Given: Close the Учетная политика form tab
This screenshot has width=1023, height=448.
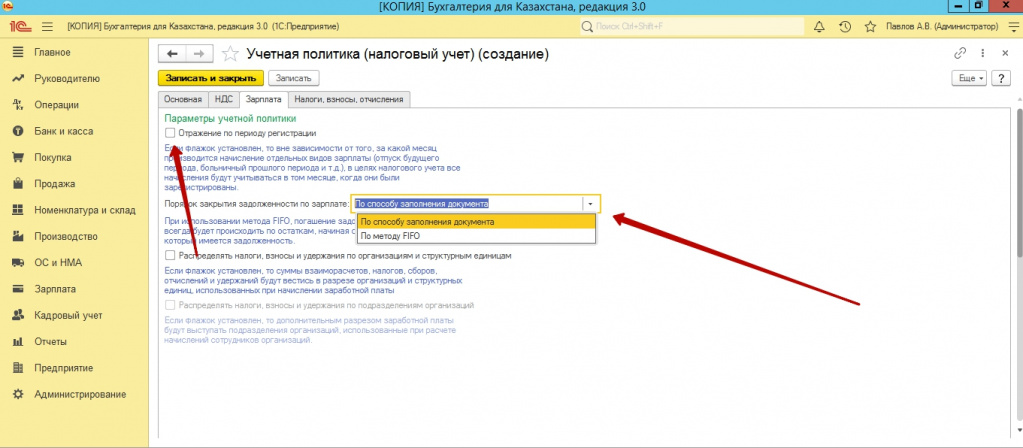Looking at the screenshot, I should [1005, 53].
